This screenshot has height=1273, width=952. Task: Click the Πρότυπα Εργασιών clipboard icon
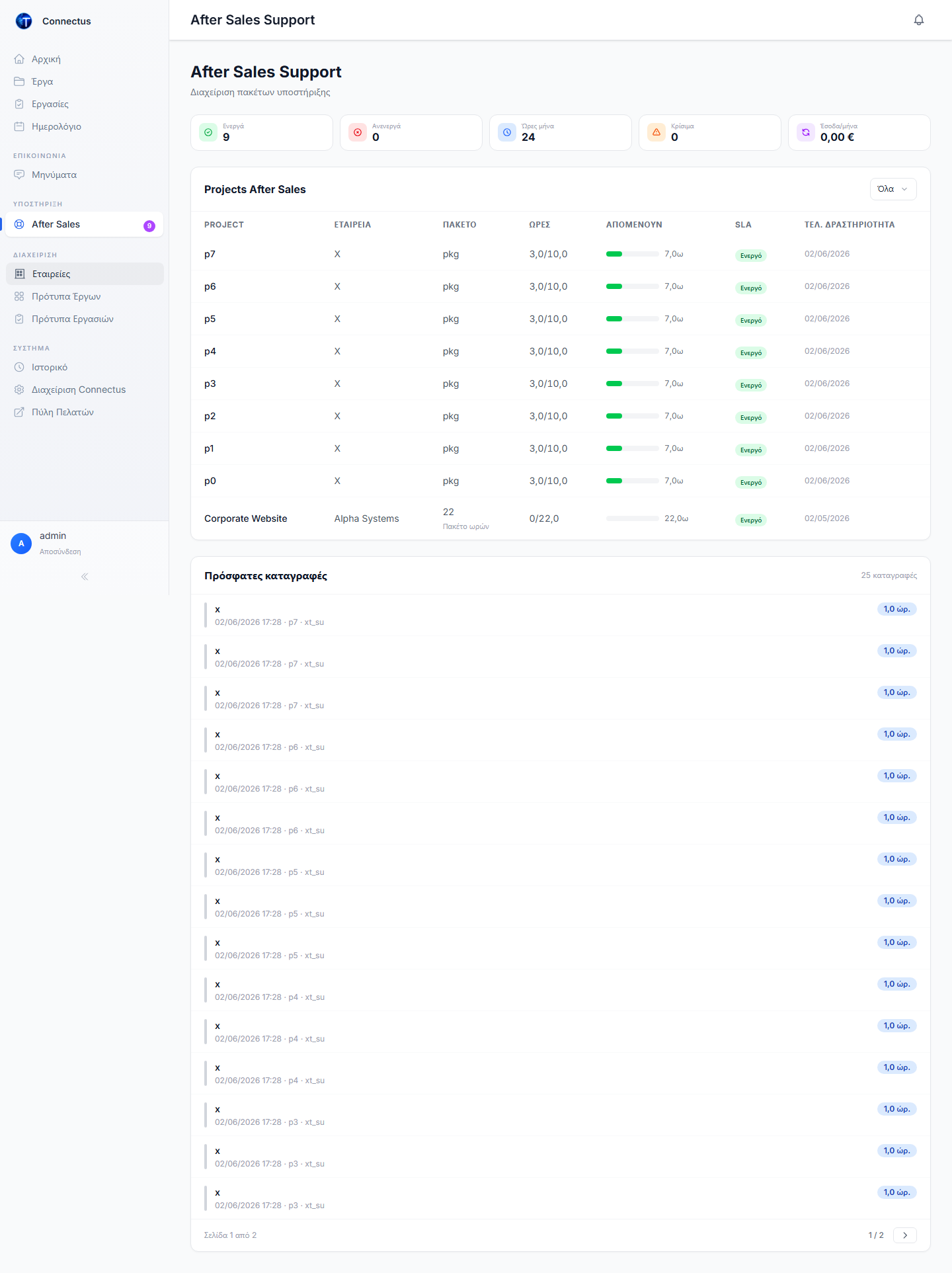click(19, 319)
